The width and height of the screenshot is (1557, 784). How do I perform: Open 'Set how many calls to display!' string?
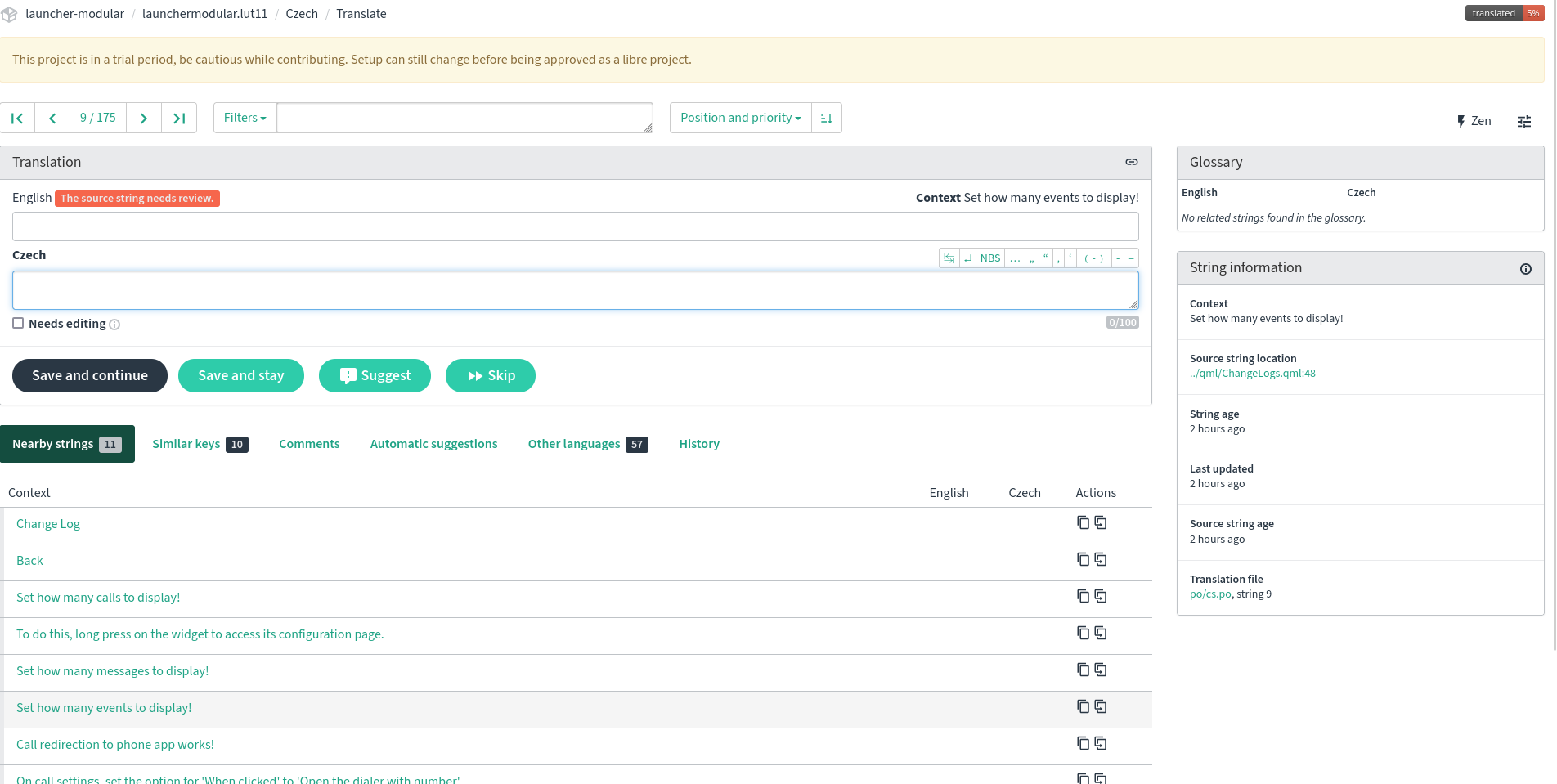[x=98, y=598]
